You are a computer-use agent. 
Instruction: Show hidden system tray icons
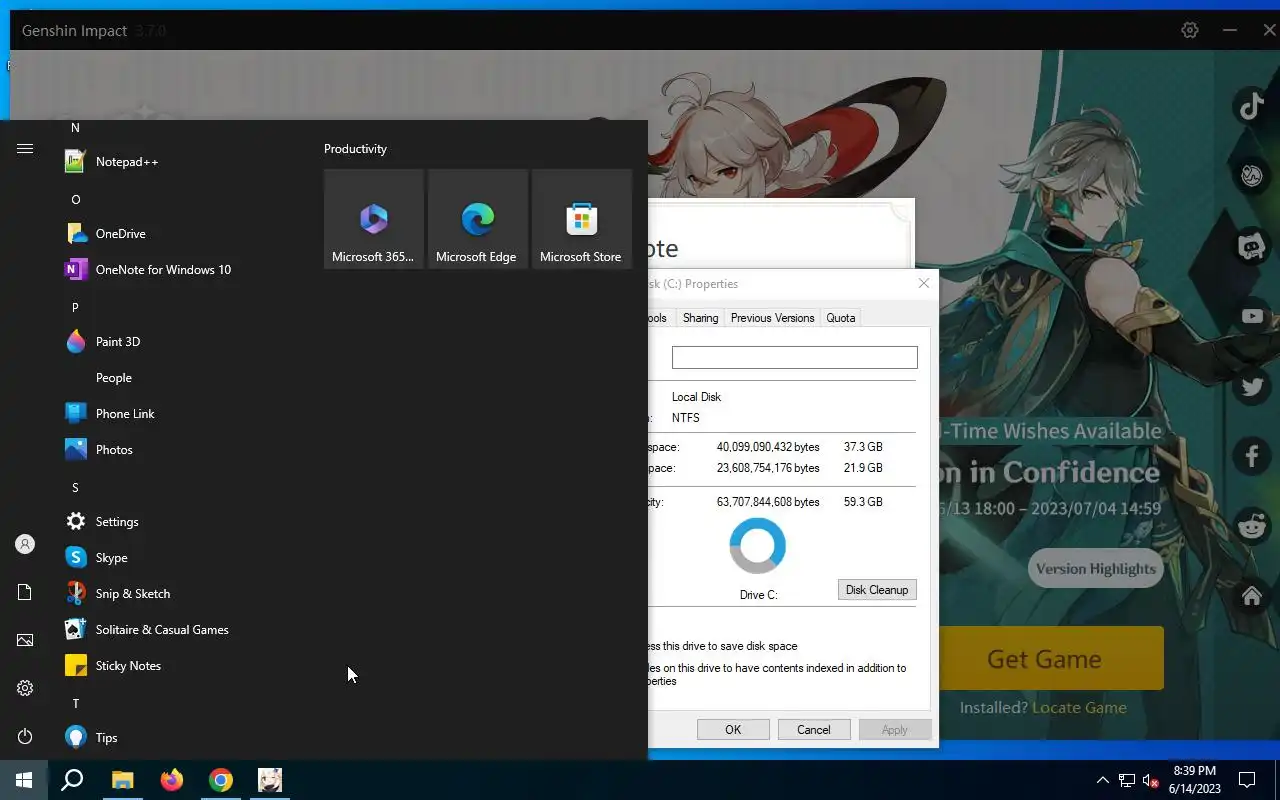click(x=1103, y=780)
